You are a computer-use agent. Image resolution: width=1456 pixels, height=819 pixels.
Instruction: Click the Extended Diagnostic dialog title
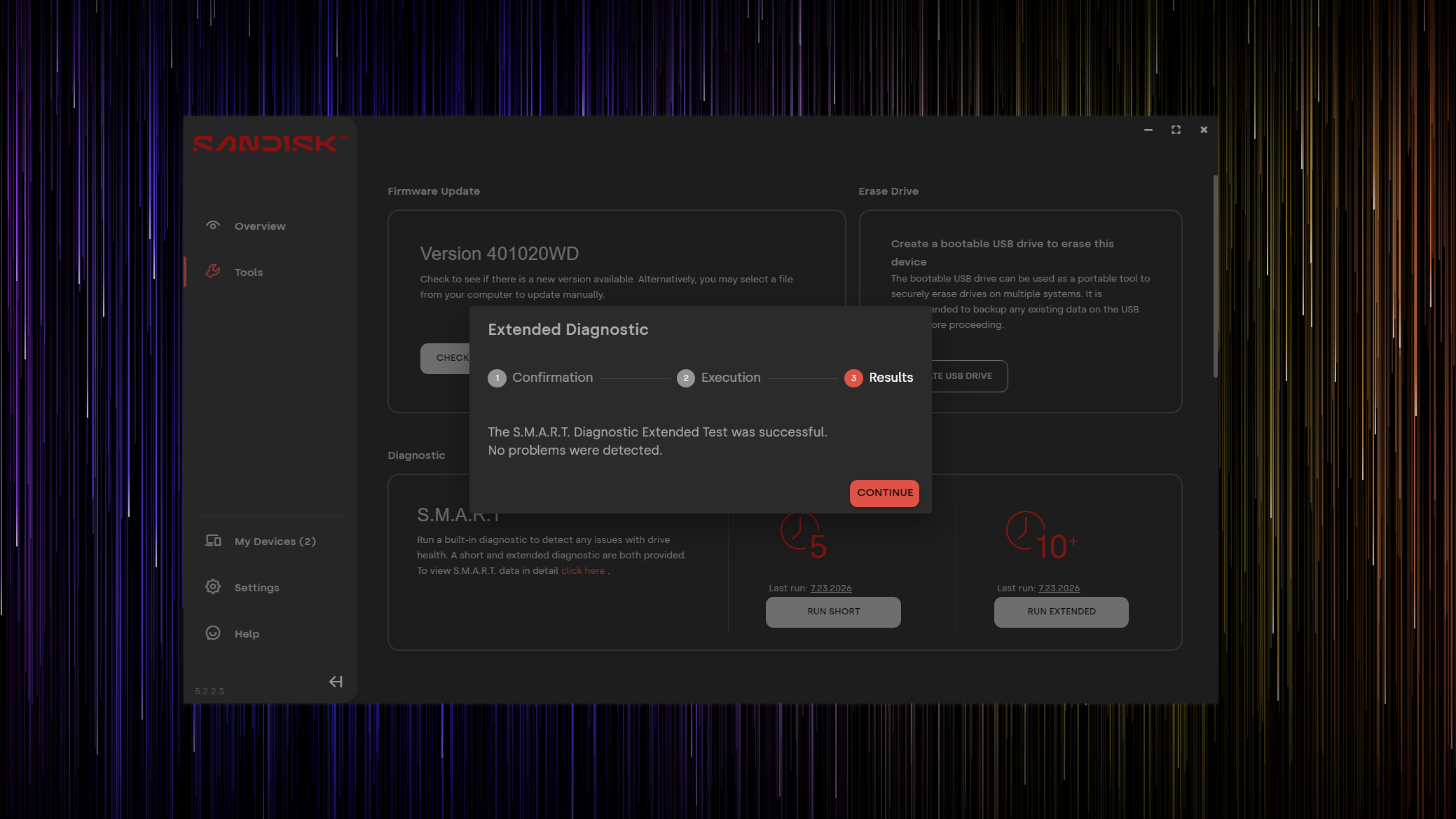(568, 329)
